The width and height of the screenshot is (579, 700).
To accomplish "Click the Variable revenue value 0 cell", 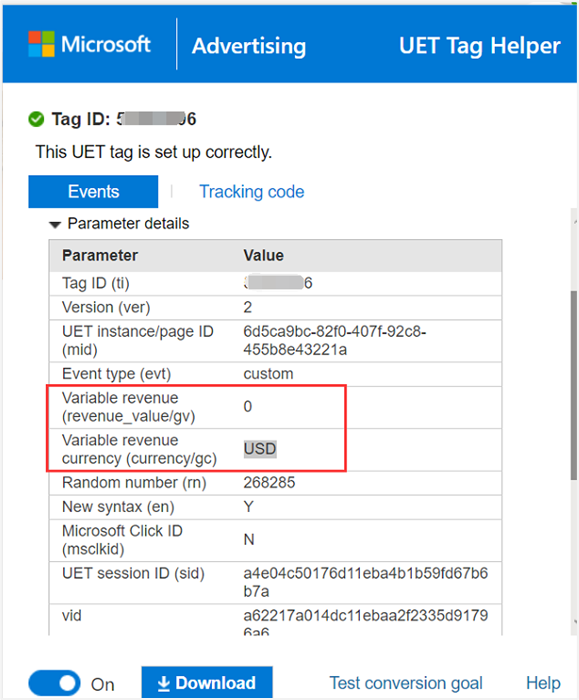I will (x=248, y=407).
